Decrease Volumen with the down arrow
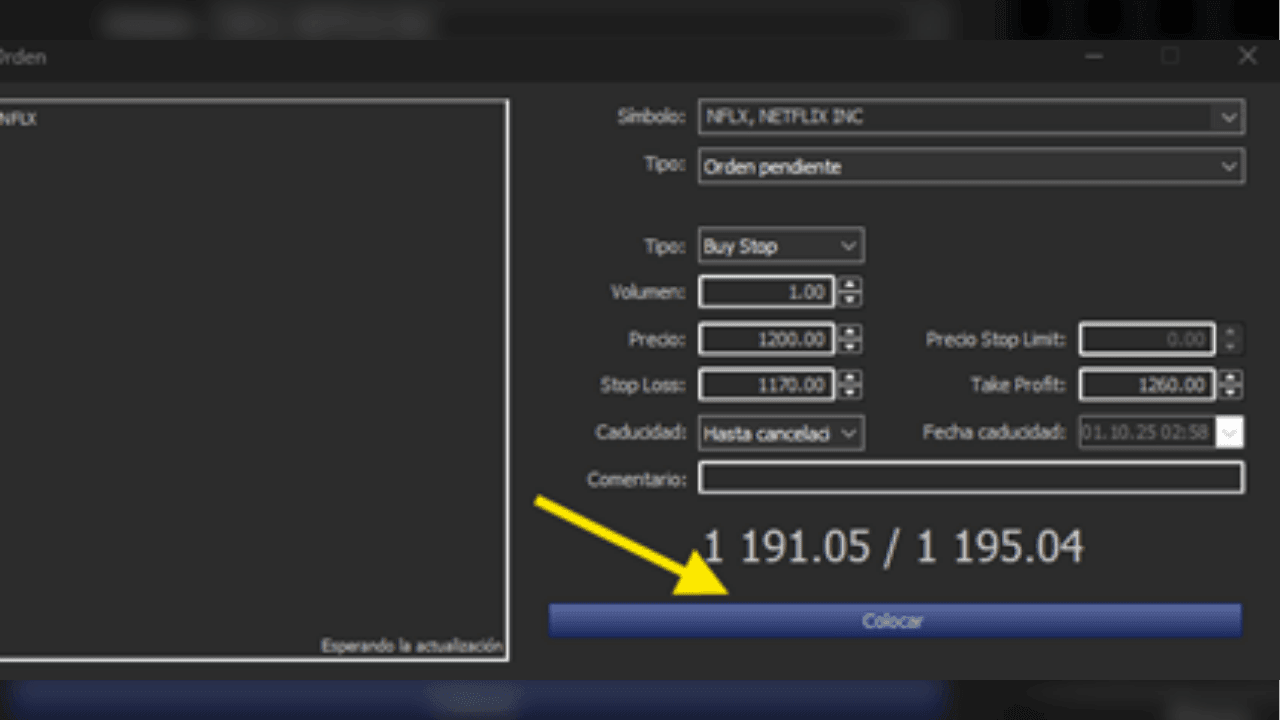The image size is (1280, 720). pos(850,299)
